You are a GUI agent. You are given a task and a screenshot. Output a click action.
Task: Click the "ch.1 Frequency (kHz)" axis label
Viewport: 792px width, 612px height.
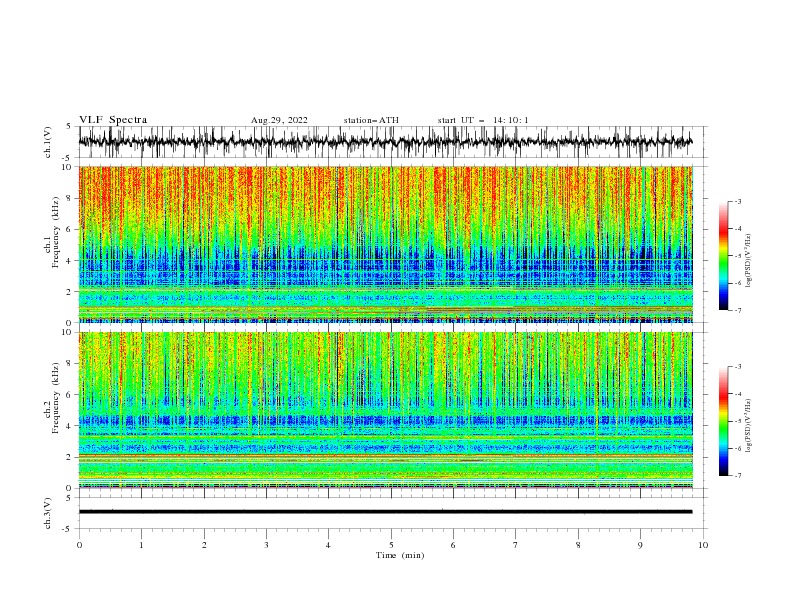click(x=52, y=233)
